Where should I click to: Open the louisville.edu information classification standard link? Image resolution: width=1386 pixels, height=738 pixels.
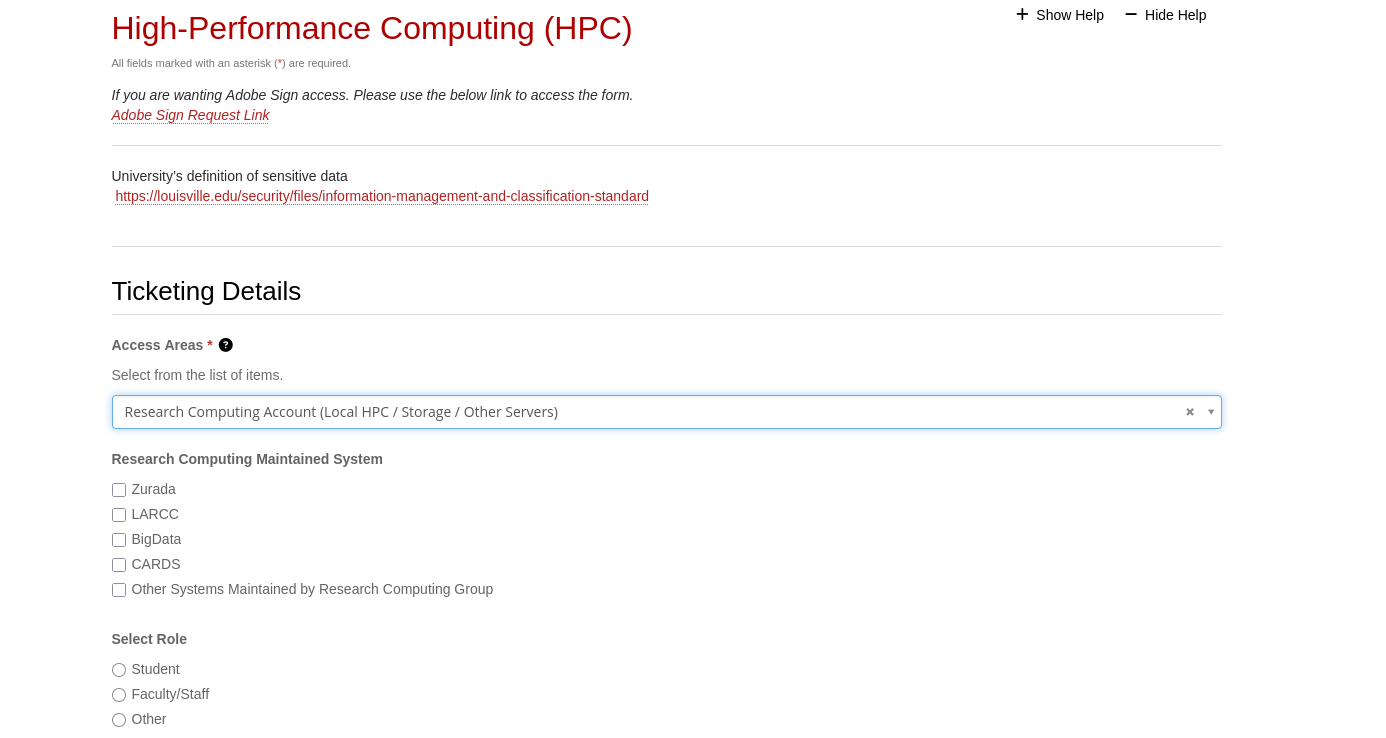[x=382, y=196]
